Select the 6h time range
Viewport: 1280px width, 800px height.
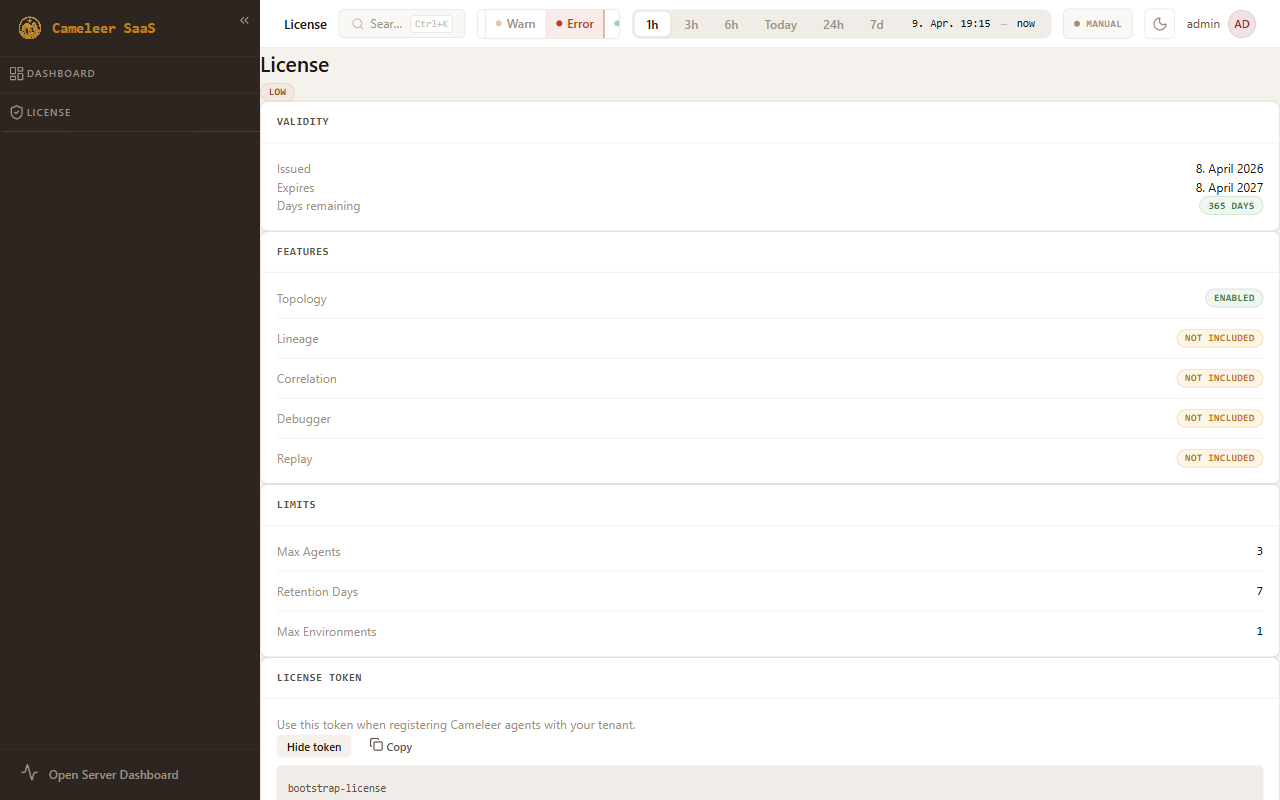731,24
